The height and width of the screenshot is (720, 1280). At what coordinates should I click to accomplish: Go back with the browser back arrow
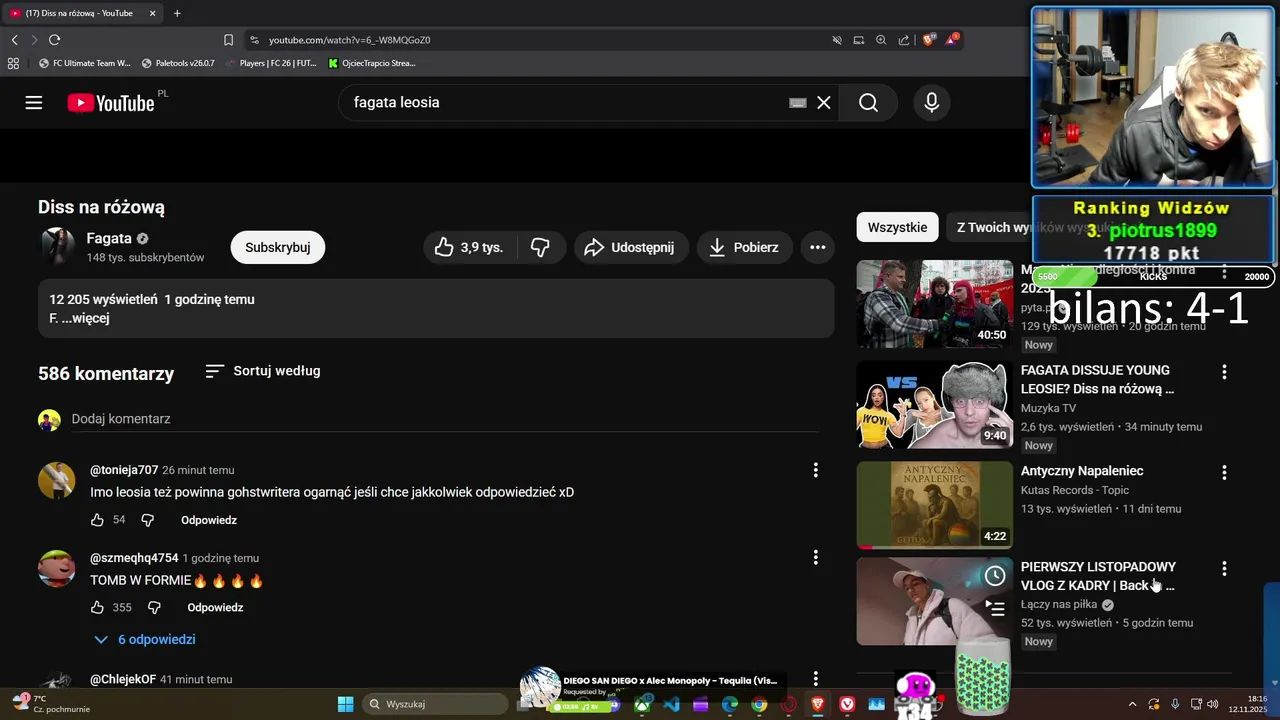coord(14,40)
